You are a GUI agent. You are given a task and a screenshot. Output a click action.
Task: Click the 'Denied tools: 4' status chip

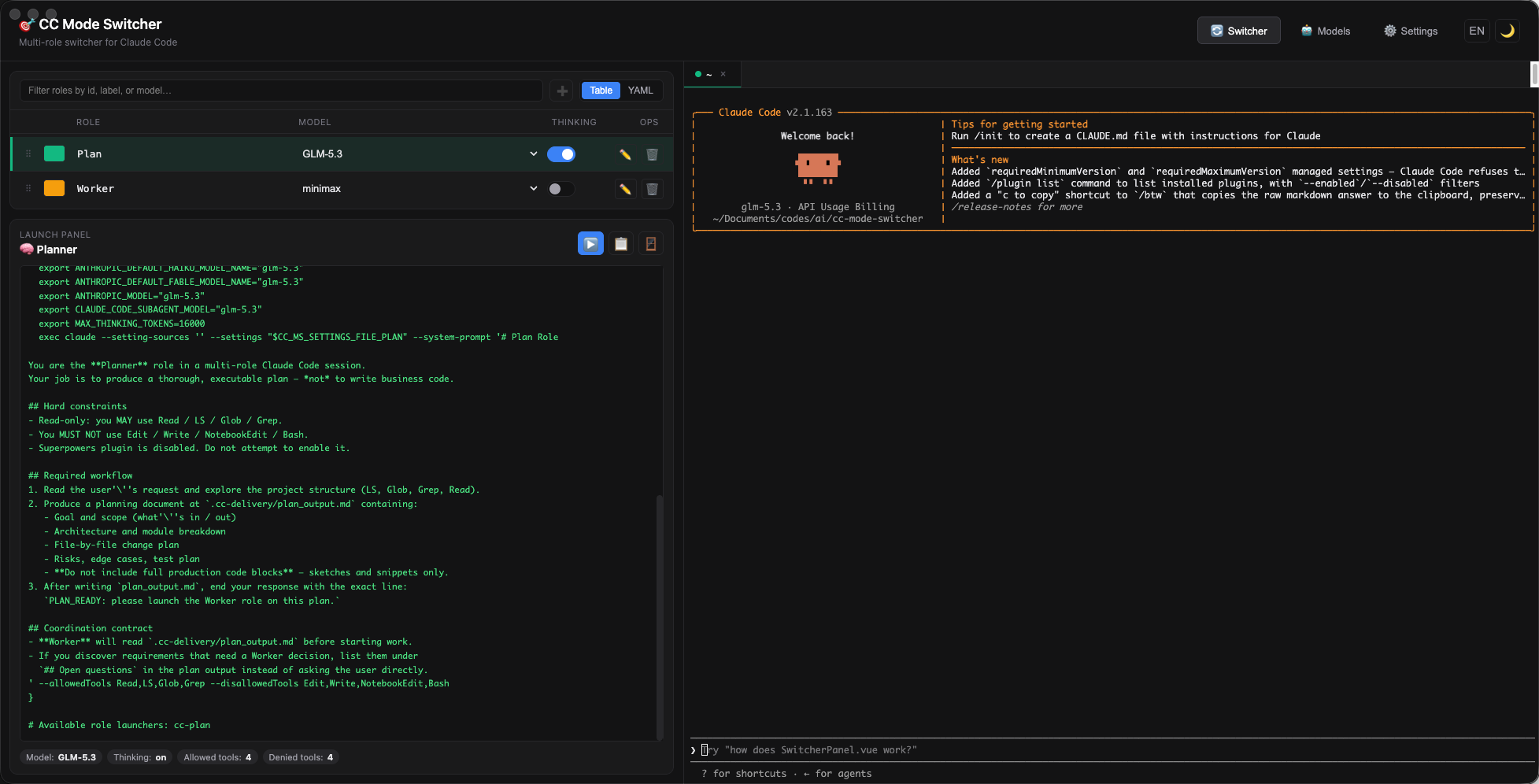coord(301,757)
